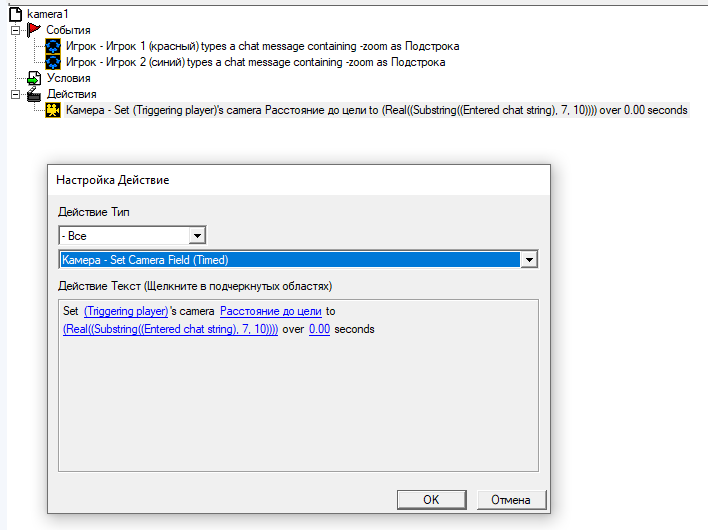Screen dimensions: 708x530
Task: Click the Действие Текст instruction label
Action: [x=195, y=286]
